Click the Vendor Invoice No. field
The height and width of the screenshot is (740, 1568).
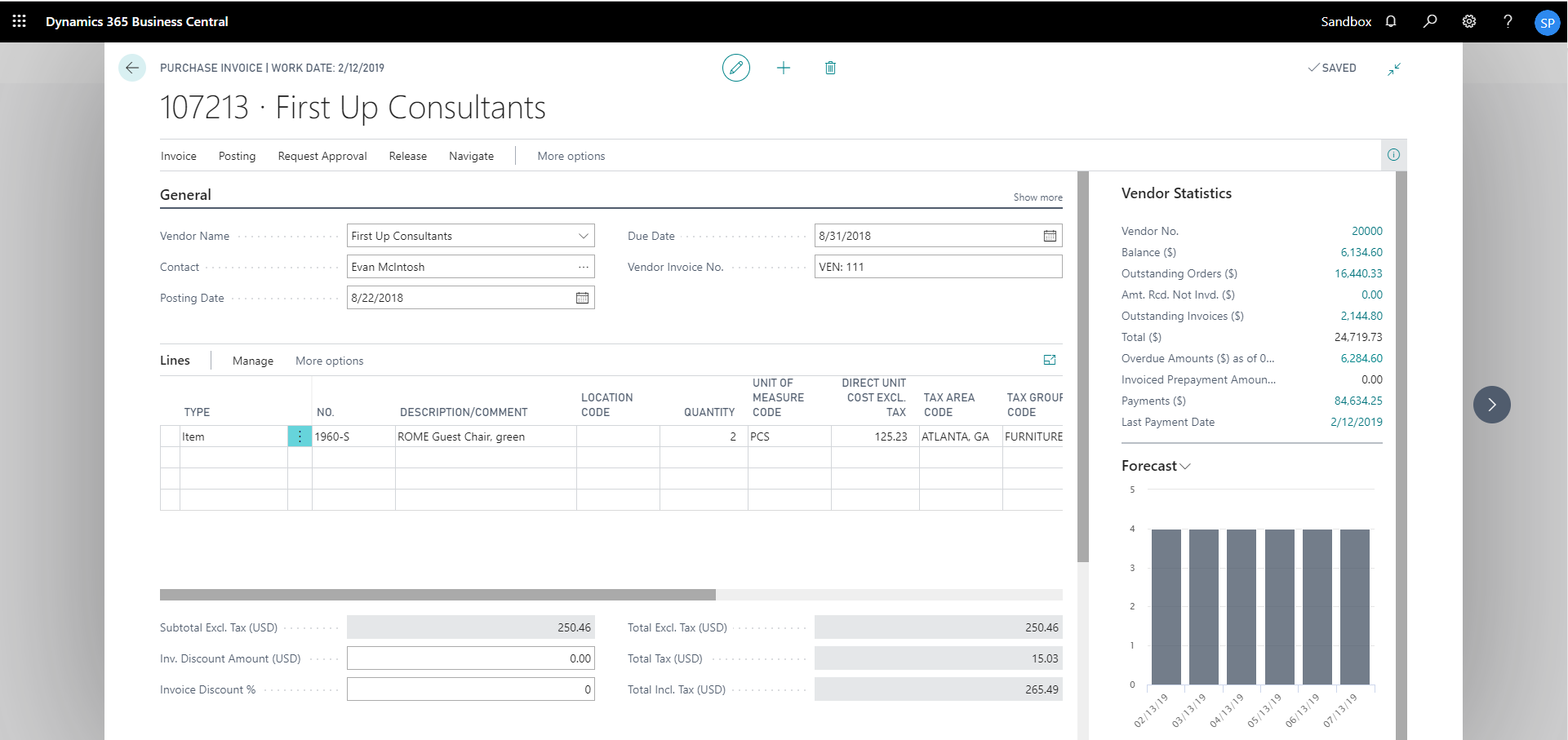tap(937, 267)
